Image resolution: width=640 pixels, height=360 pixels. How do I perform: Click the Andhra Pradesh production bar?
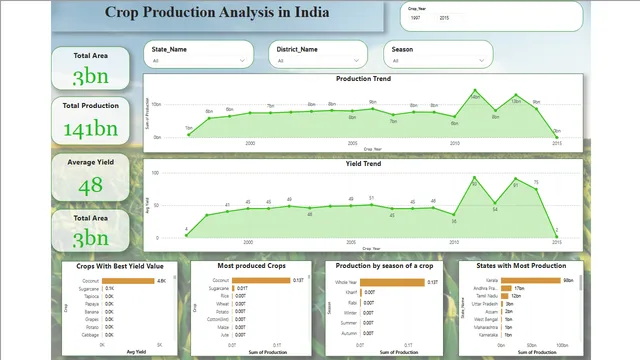pyautogui.click(x=506, y=288)
